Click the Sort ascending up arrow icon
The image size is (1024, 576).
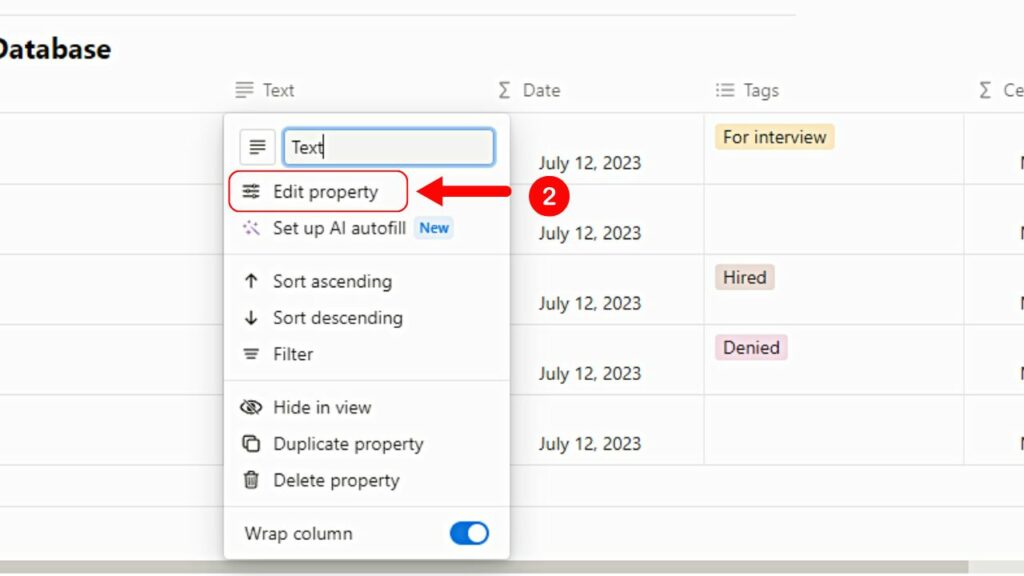[251, 282]
